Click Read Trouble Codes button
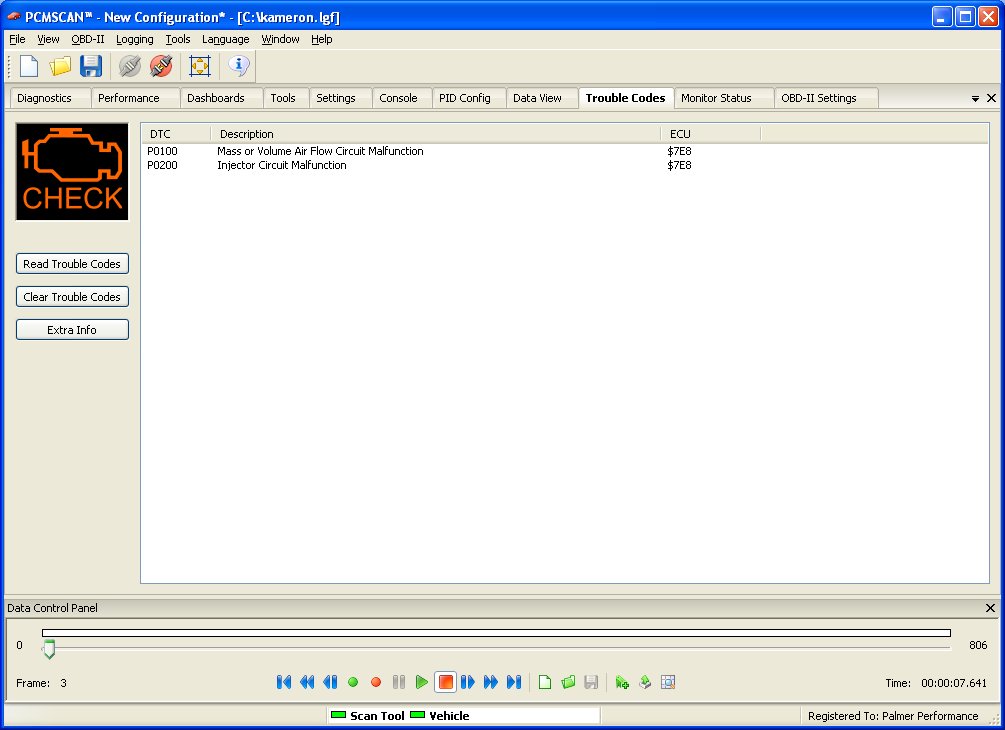This screenshot has width=1005, height=730. (72, 264)
